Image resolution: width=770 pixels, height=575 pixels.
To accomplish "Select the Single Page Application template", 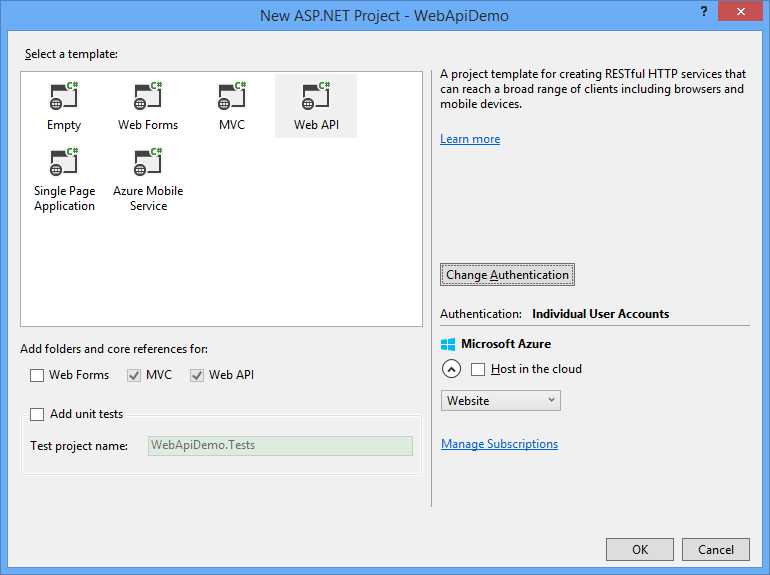I will (x=64, y=180).
